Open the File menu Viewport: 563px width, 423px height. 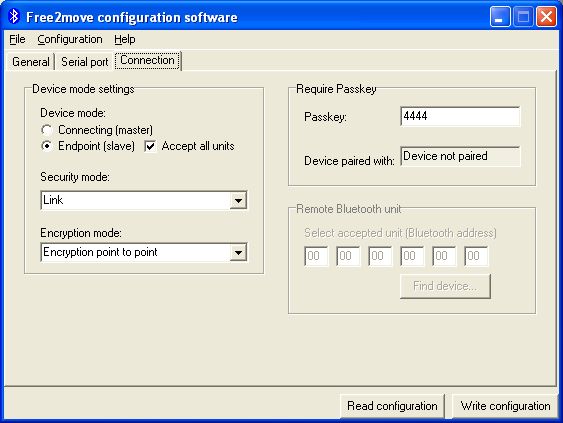[17, 39]
